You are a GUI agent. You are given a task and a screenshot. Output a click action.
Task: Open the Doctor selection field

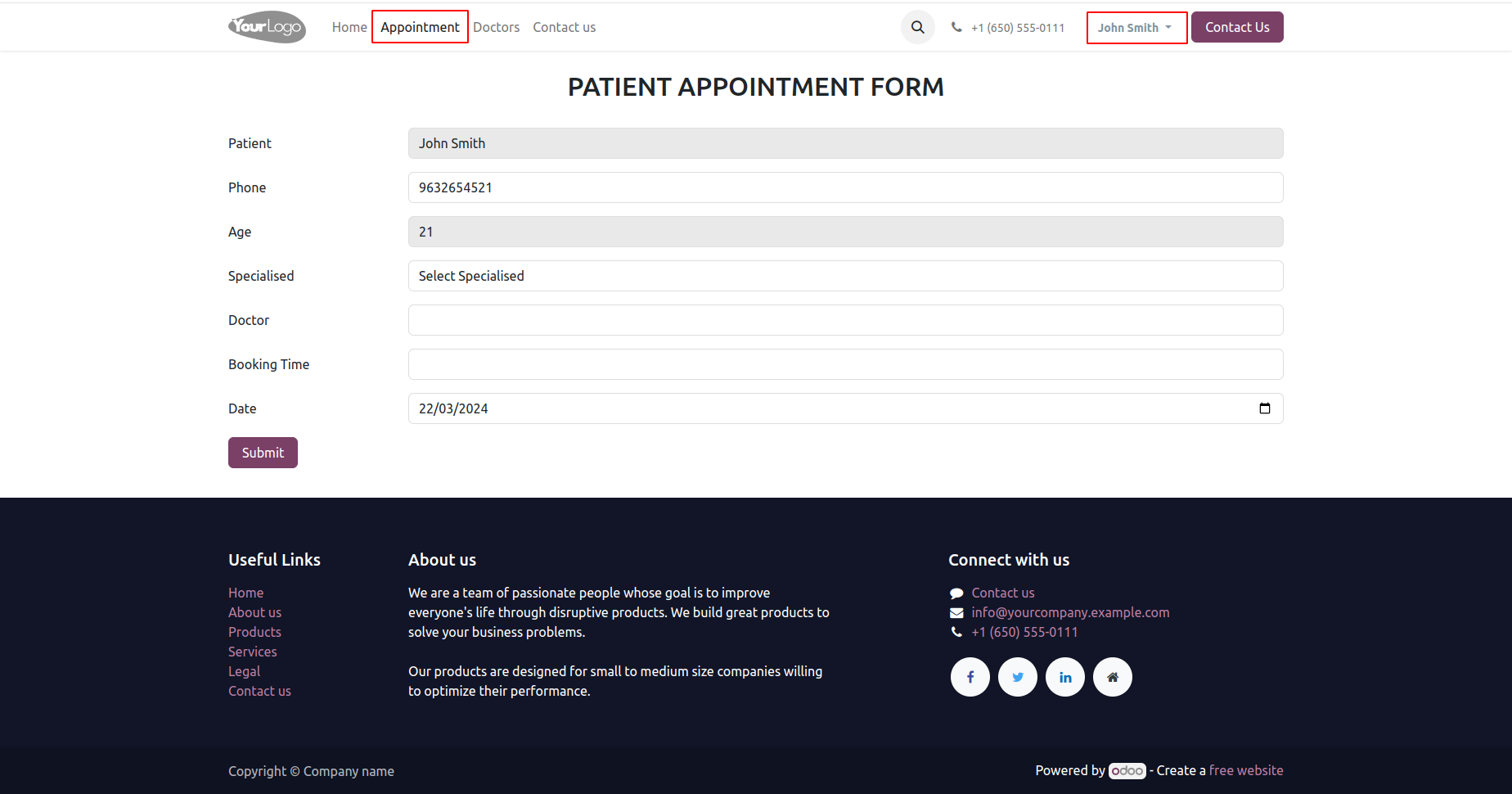pyautogui.click(x=845, y=320)
